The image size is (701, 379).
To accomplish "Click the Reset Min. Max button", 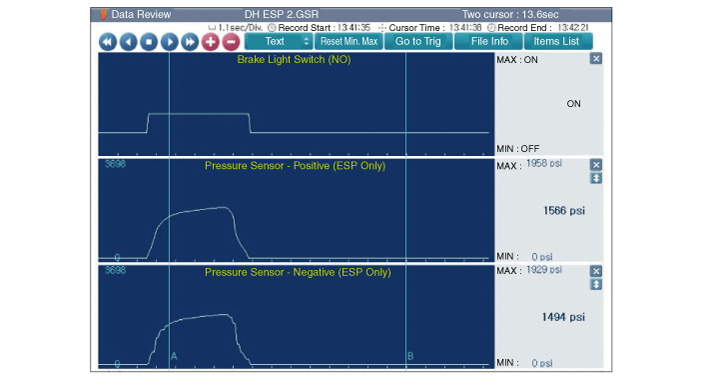I will 349,42.
